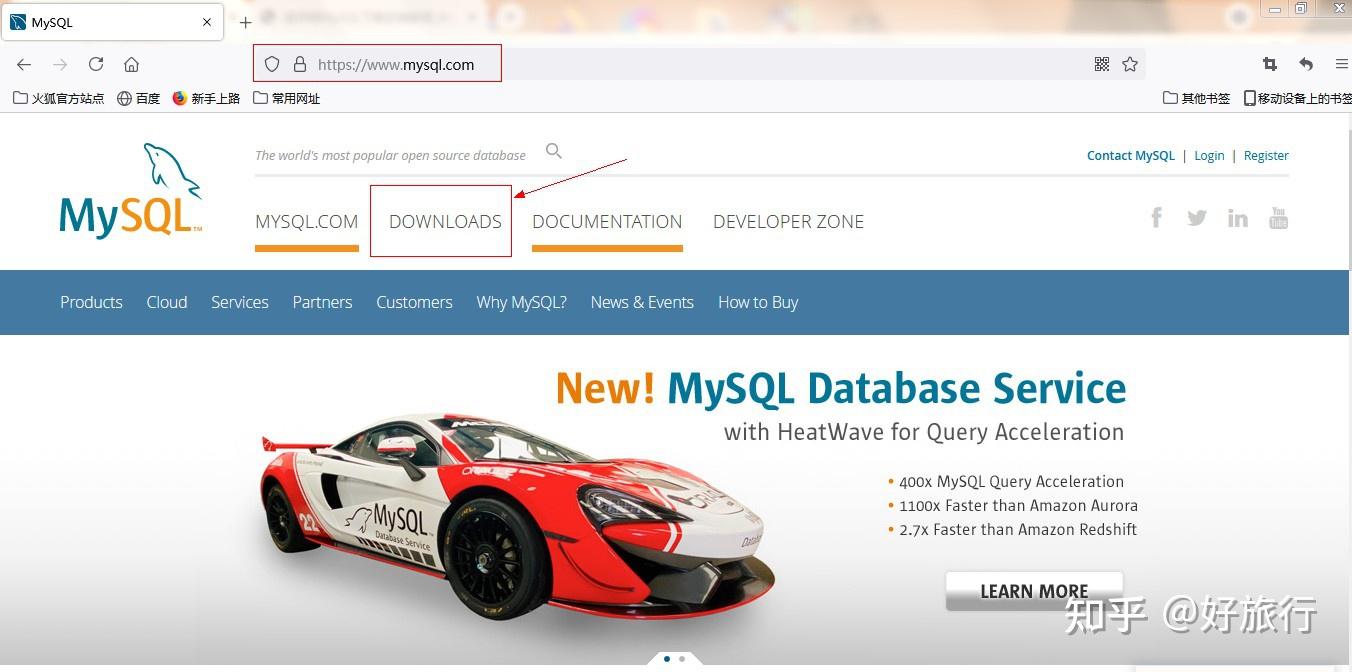
Task: Click the QR code icon in address bar
Action: pos(1101,64)
